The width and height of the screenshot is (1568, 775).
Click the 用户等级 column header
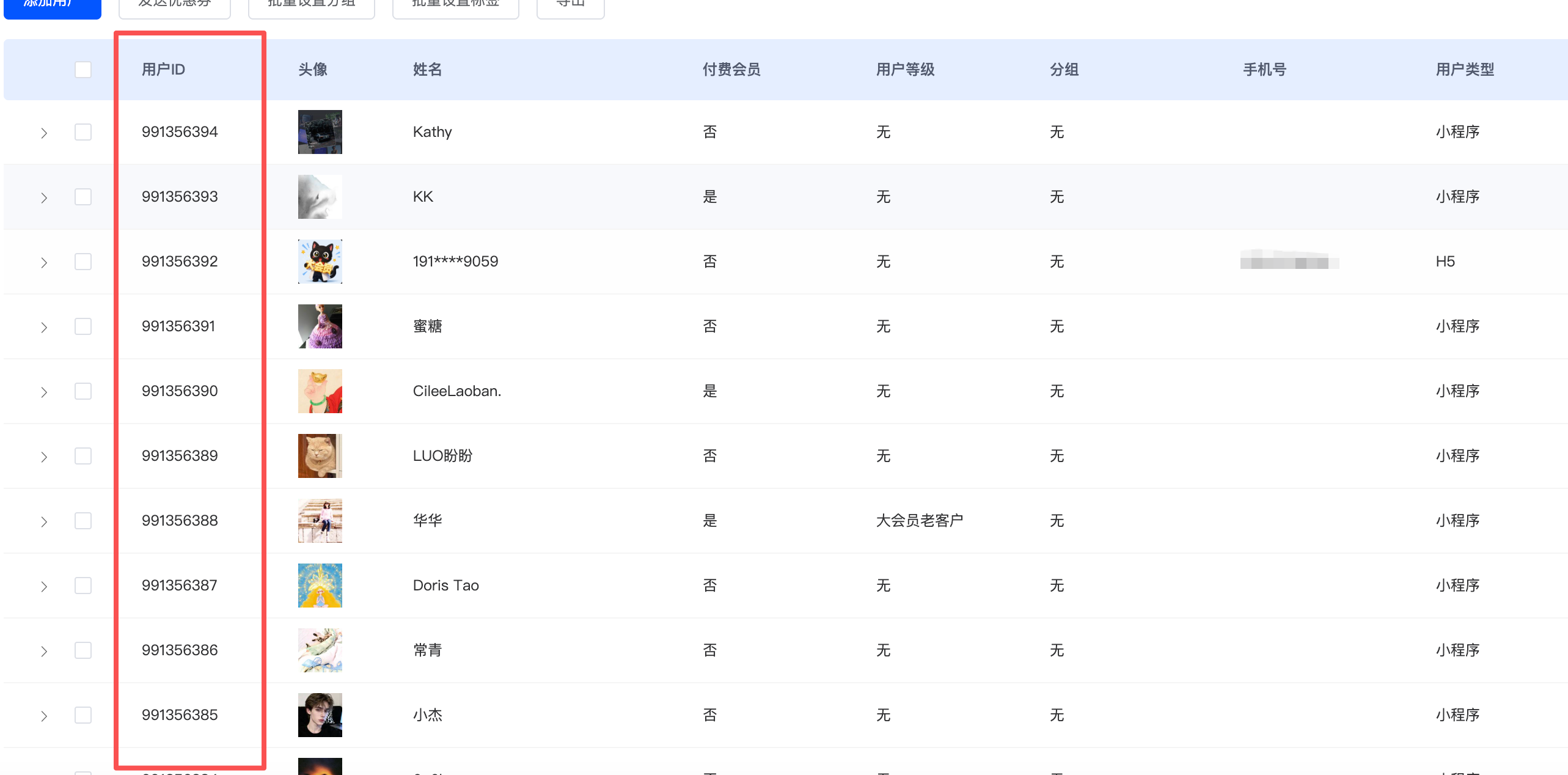pyautogui.click(x=905, y=70)
